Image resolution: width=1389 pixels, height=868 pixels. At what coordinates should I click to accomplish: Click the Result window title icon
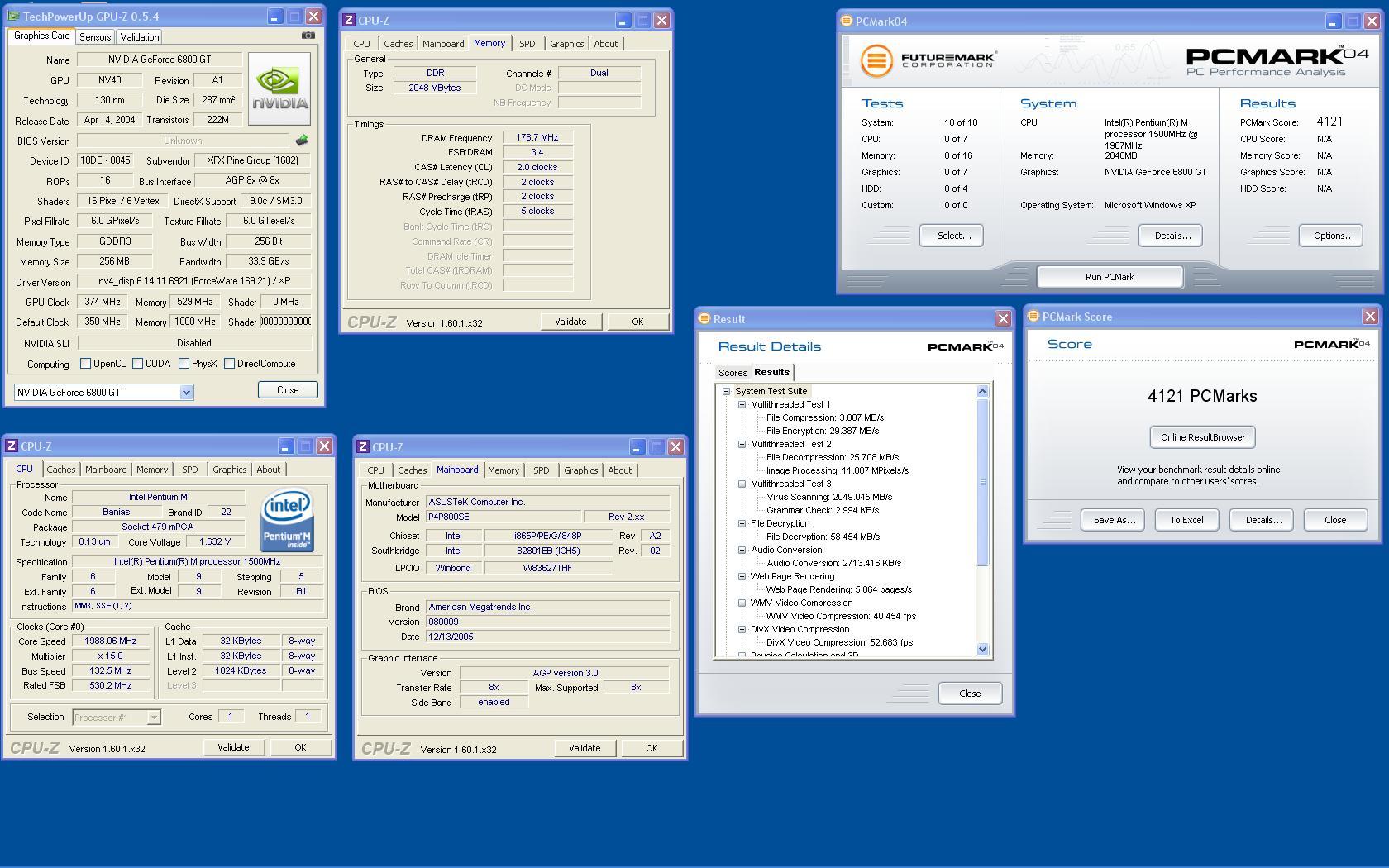click(x=704, y=318)
